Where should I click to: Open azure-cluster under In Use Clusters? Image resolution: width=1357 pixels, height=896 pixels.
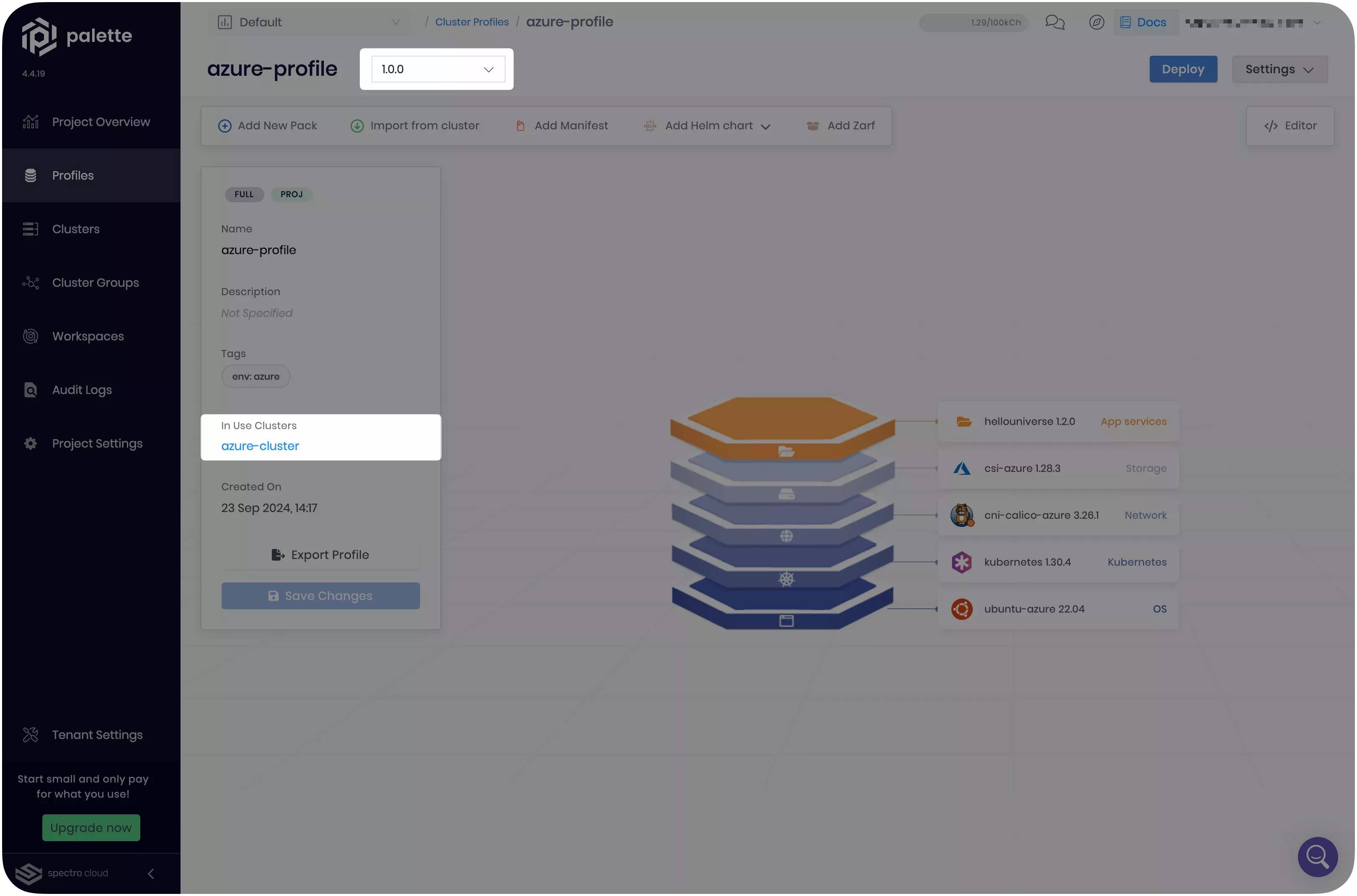click(260, 446)
